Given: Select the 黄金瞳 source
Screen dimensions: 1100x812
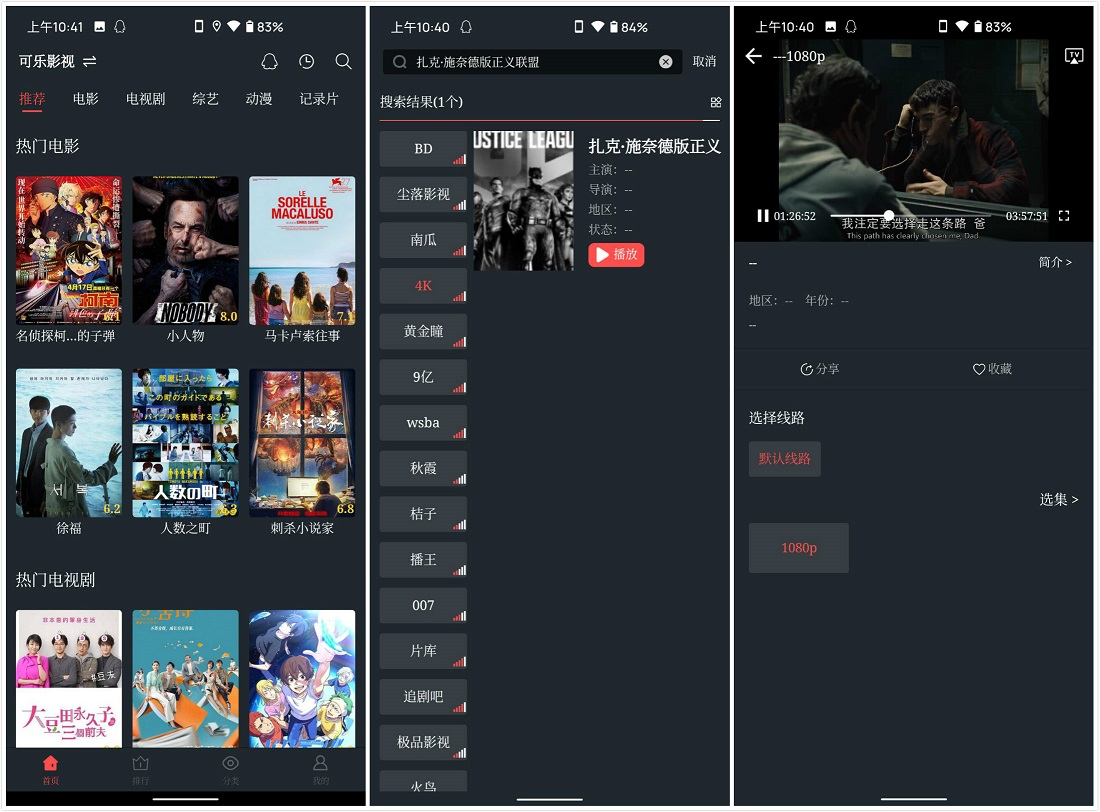Looking at the screenshot, I should tap(423, 331).
